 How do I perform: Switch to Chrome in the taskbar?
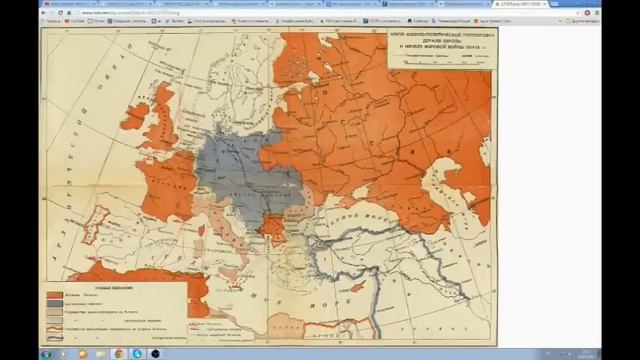point(119,354)
